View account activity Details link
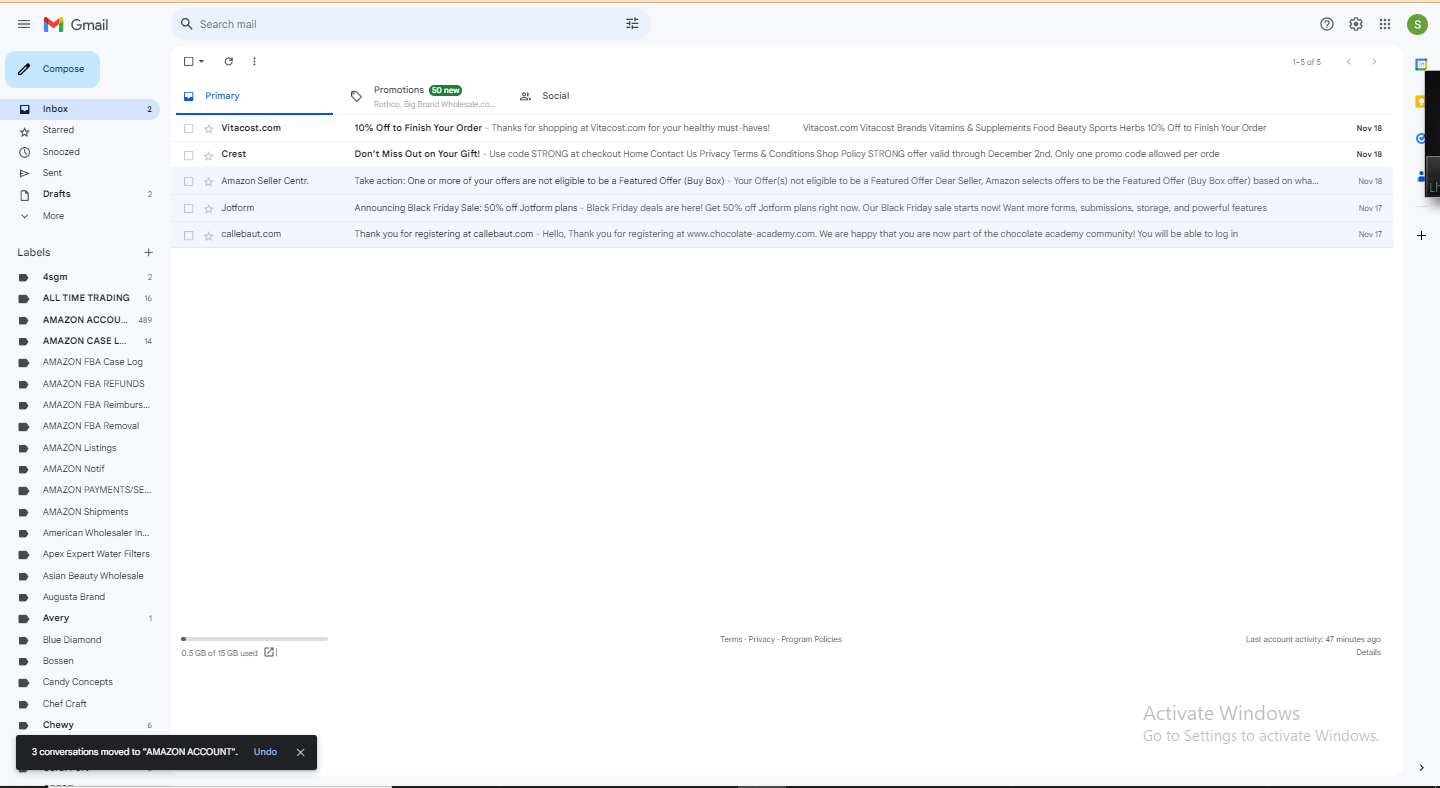 [1368, 652]
